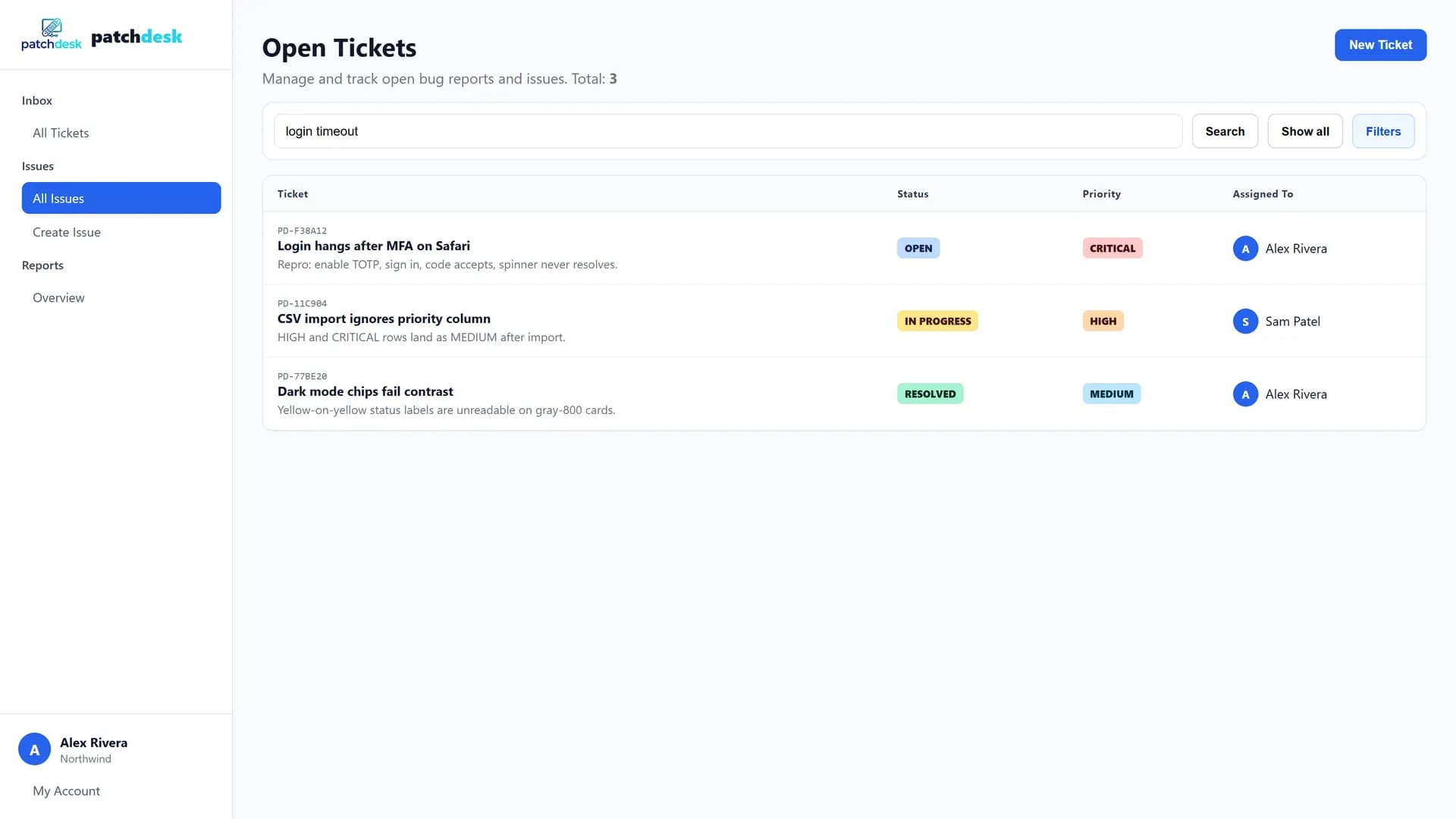Open ticket Dark mode chips fail contrast
The width and height of the screenshot is (1456, 819).
366,391
